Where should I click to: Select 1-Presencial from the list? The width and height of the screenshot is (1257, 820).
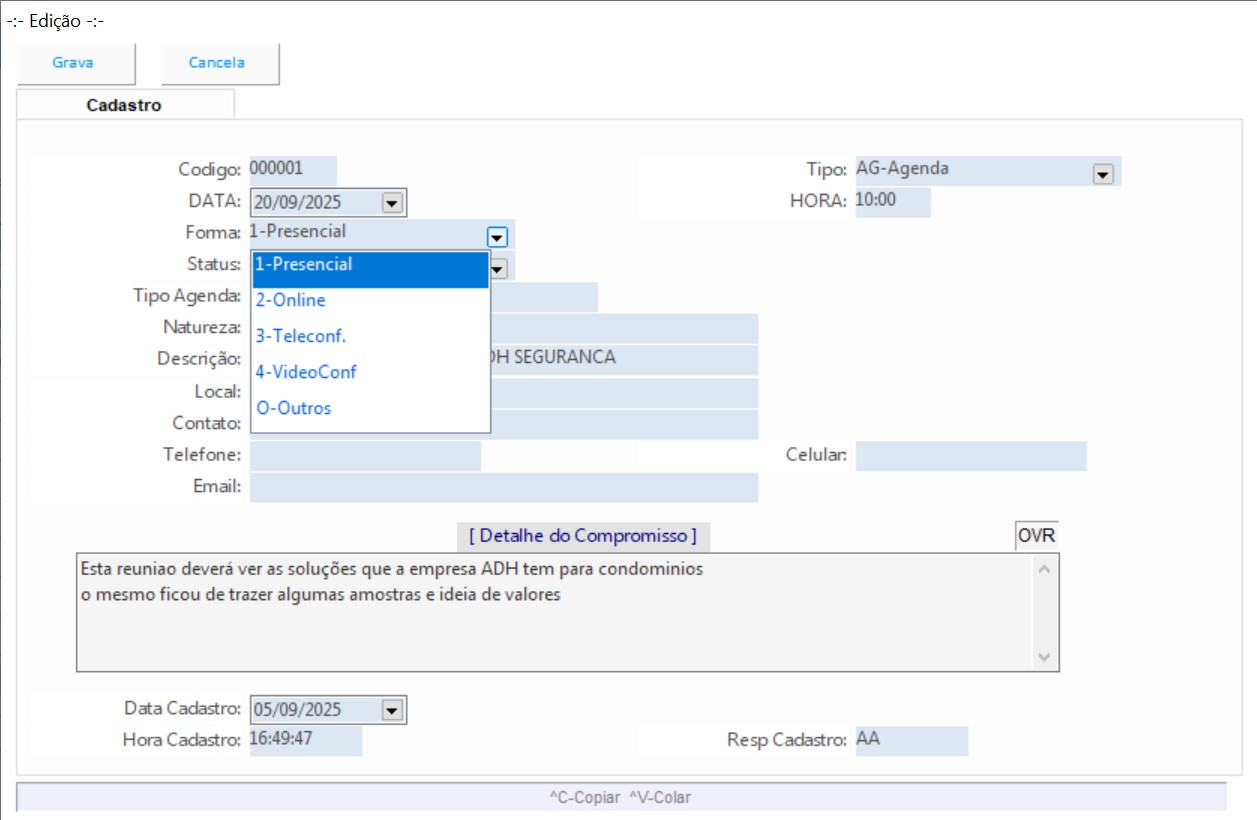369,266
